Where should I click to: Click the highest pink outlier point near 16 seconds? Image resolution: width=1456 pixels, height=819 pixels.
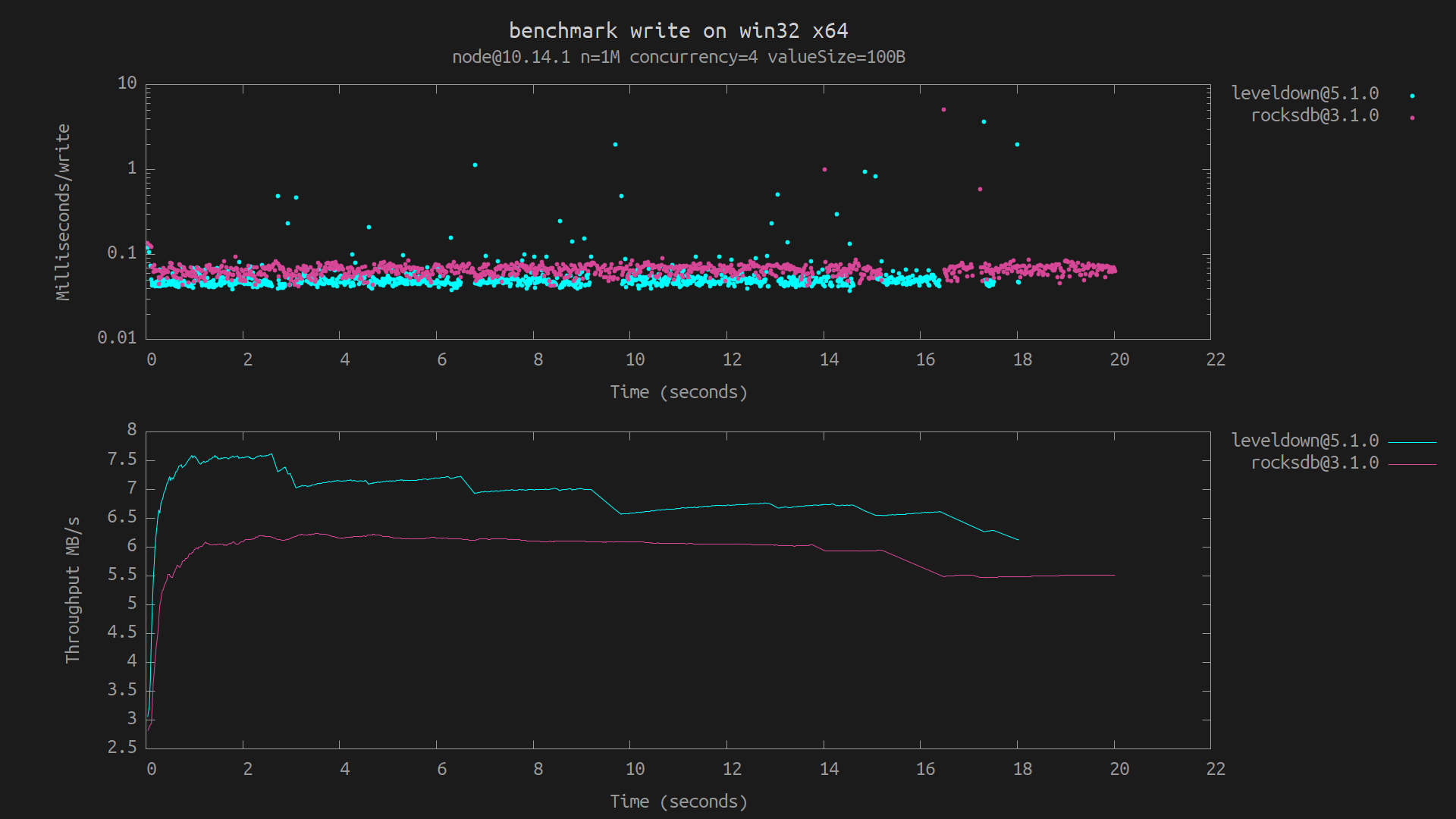click(x=943, y=110)
